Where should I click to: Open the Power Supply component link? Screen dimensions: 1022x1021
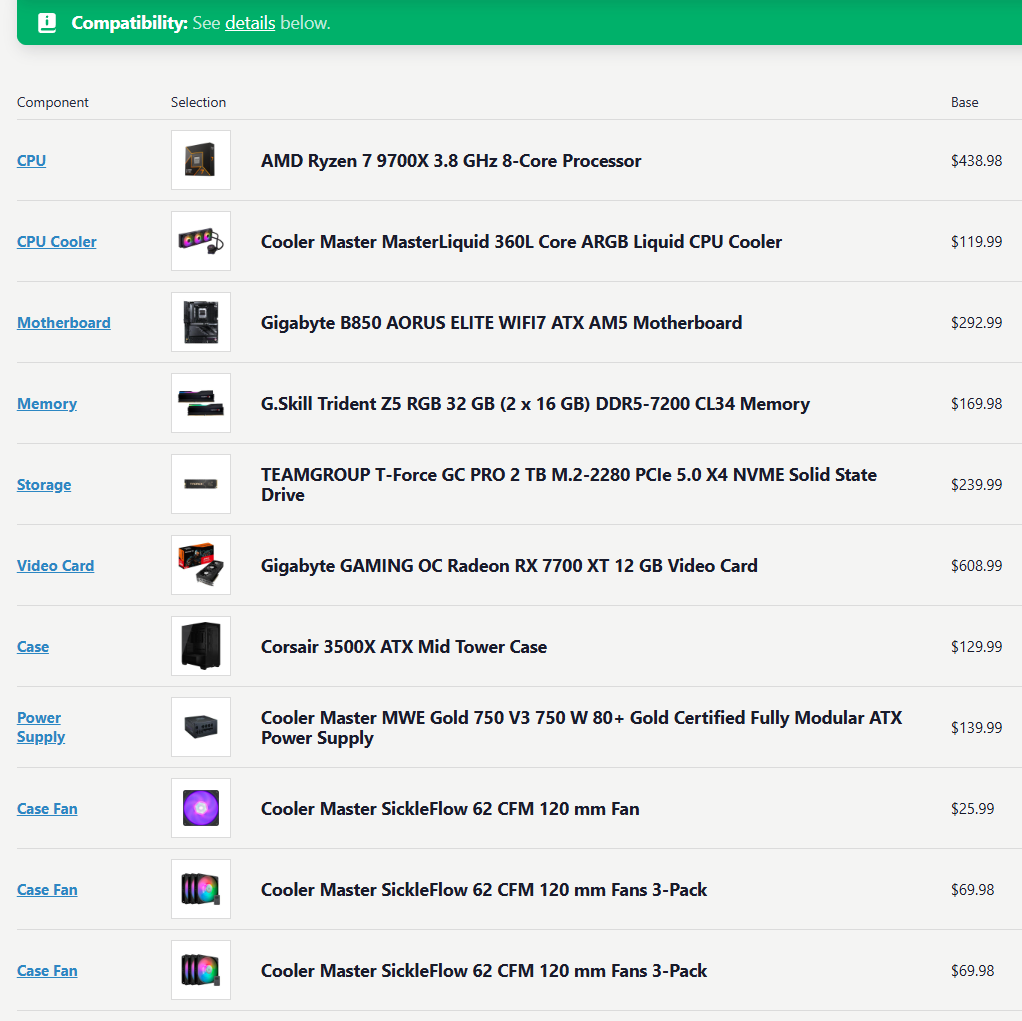pyautogui.click(x=41, y=727)
